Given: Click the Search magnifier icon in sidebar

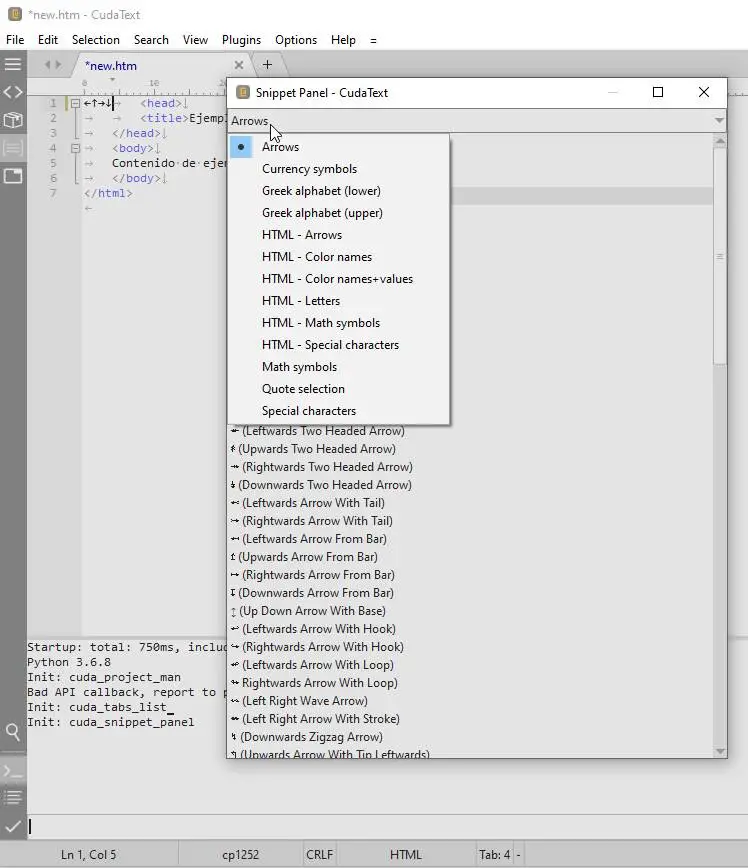Looking at the screenshot, I should point(13,732).
